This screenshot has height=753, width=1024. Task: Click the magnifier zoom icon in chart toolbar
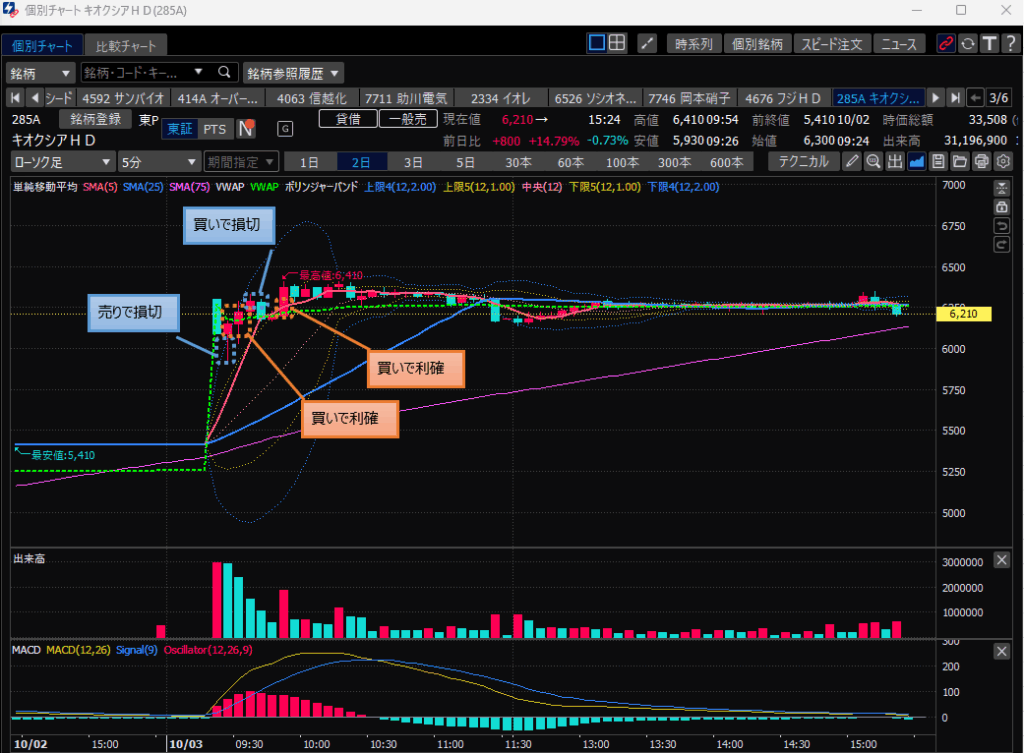pos(873,161)
